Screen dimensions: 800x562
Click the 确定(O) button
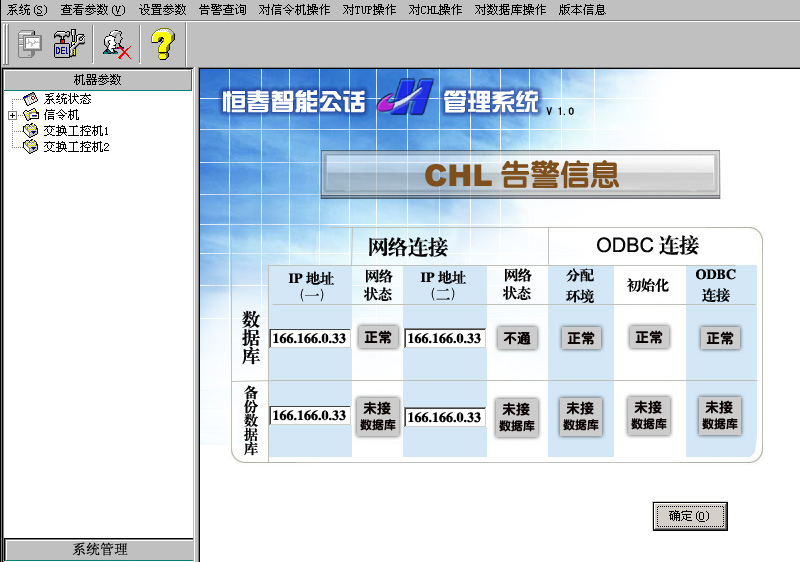click(690, 516)
